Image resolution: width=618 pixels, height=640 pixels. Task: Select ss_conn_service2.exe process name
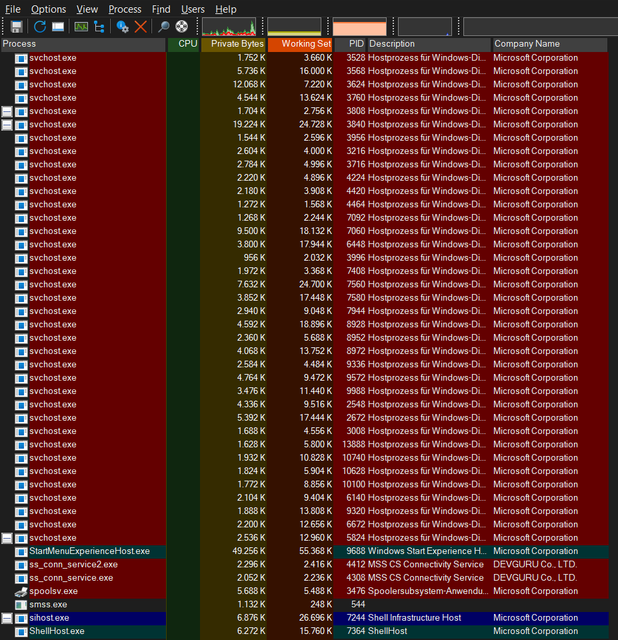pos(73,565)
